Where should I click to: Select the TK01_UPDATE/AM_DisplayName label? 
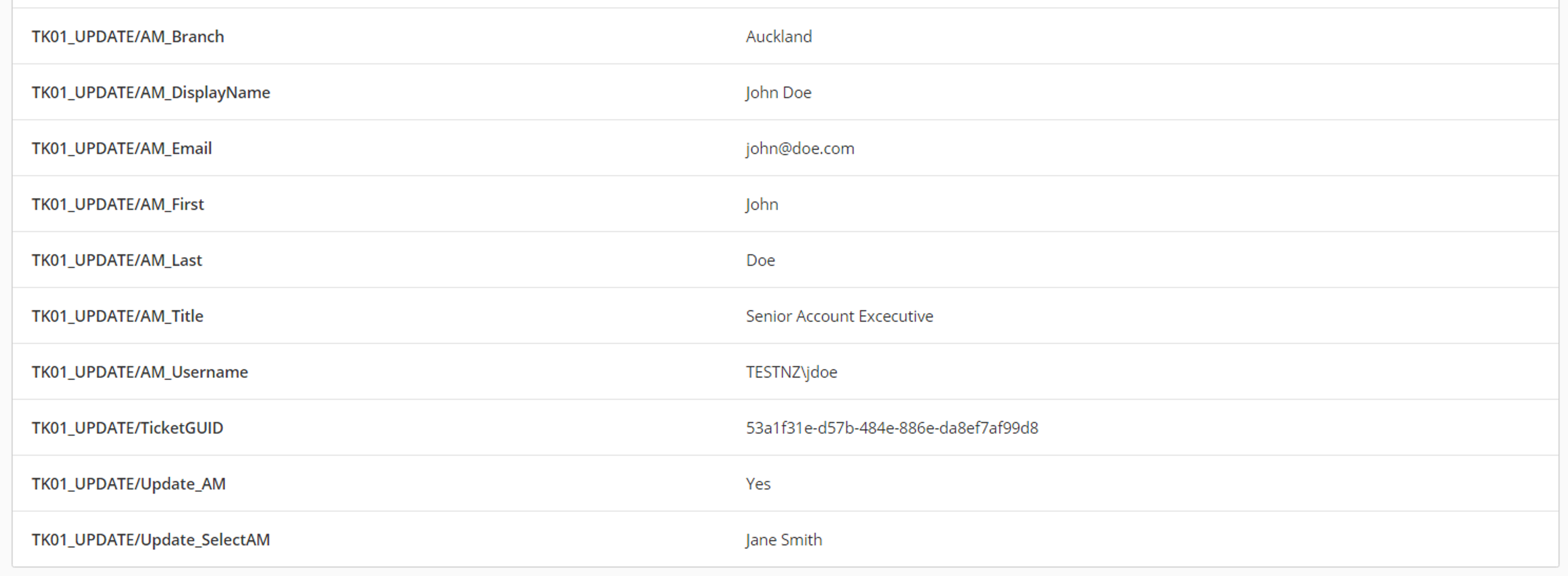tap(151, 92)
